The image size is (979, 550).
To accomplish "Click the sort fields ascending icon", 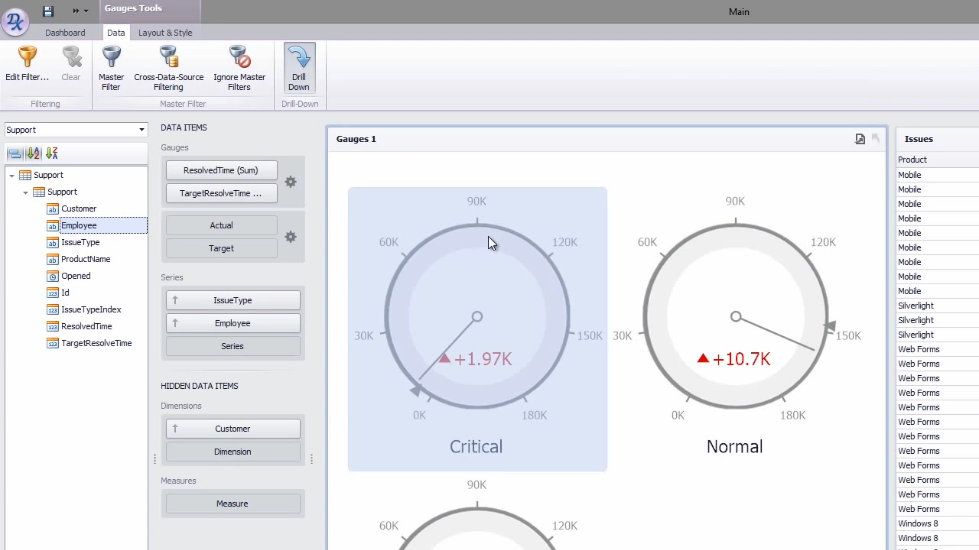I will click(33, 153).
